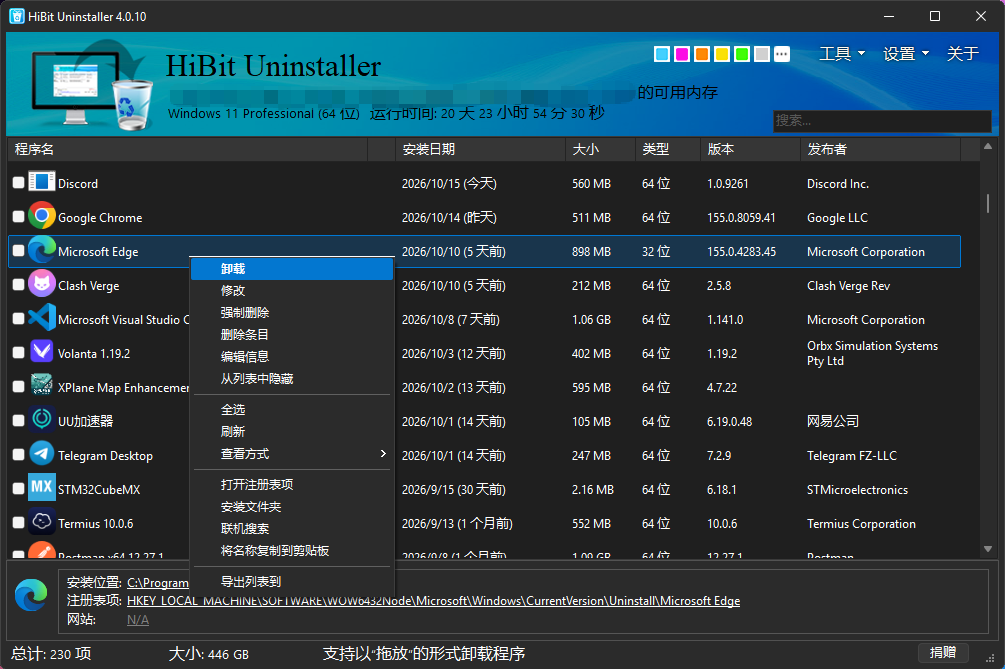Choose 刷新 in context menu
Screen dimensions: 1005x669
click(x=292, y=432)
